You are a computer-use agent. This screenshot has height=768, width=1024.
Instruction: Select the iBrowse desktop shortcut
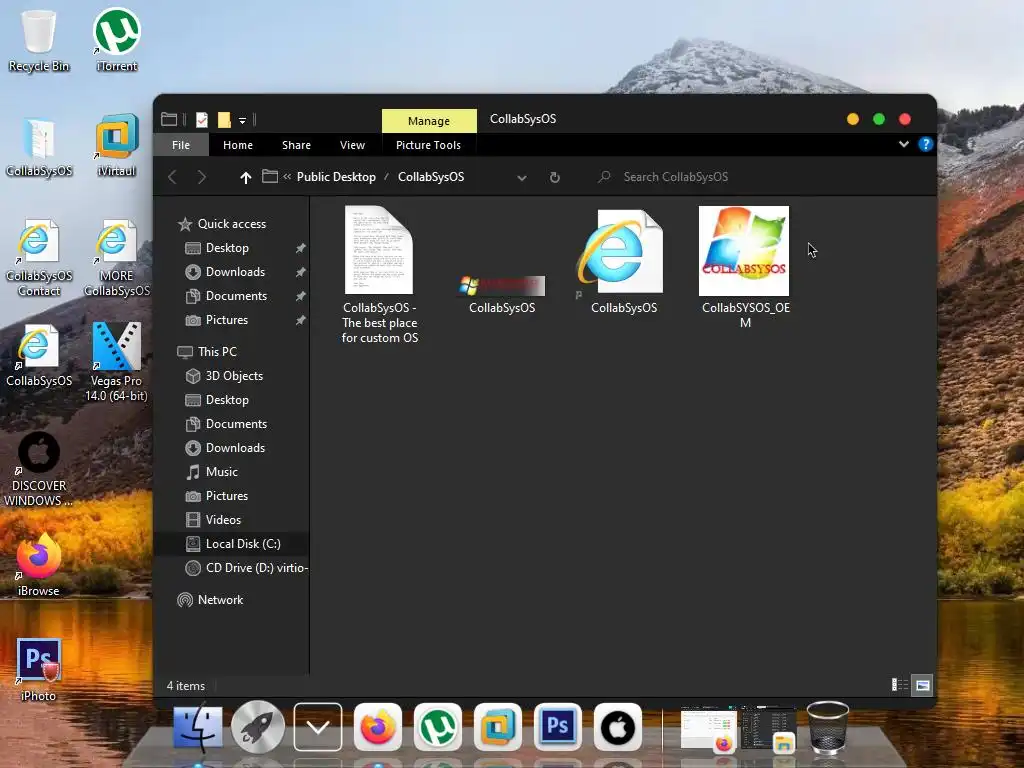point(39,565)
